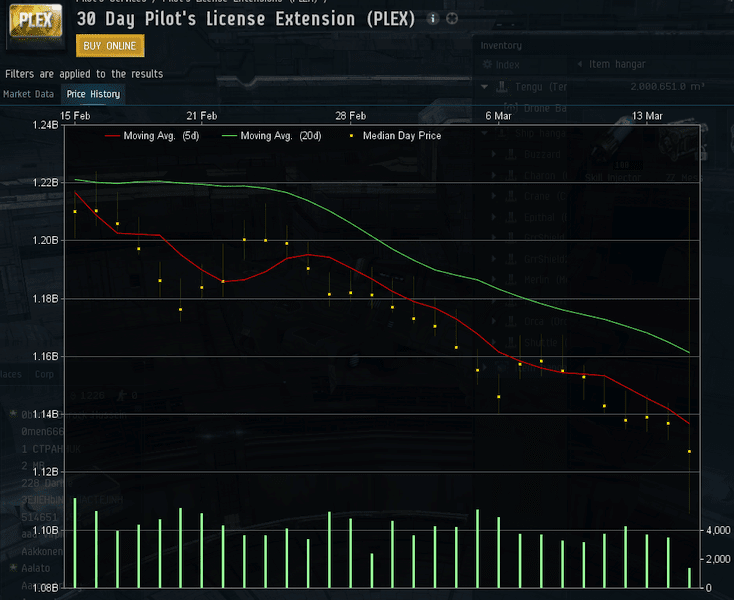This screenshot has height=600, width=734.
Task: Click the Median Day Price legend entry
Action: click(x=396, y=136)
